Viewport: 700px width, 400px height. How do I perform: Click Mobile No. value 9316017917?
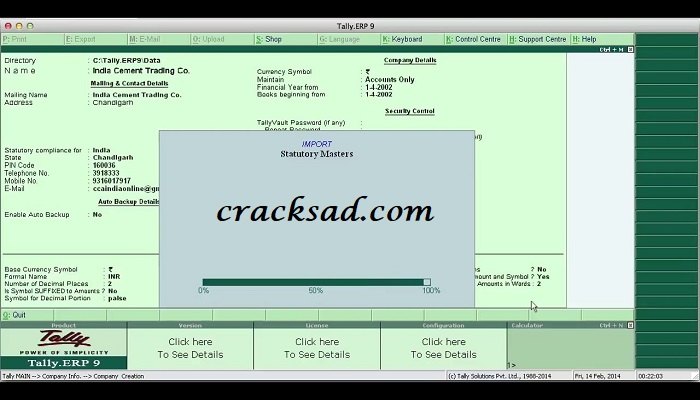(112, 181)
